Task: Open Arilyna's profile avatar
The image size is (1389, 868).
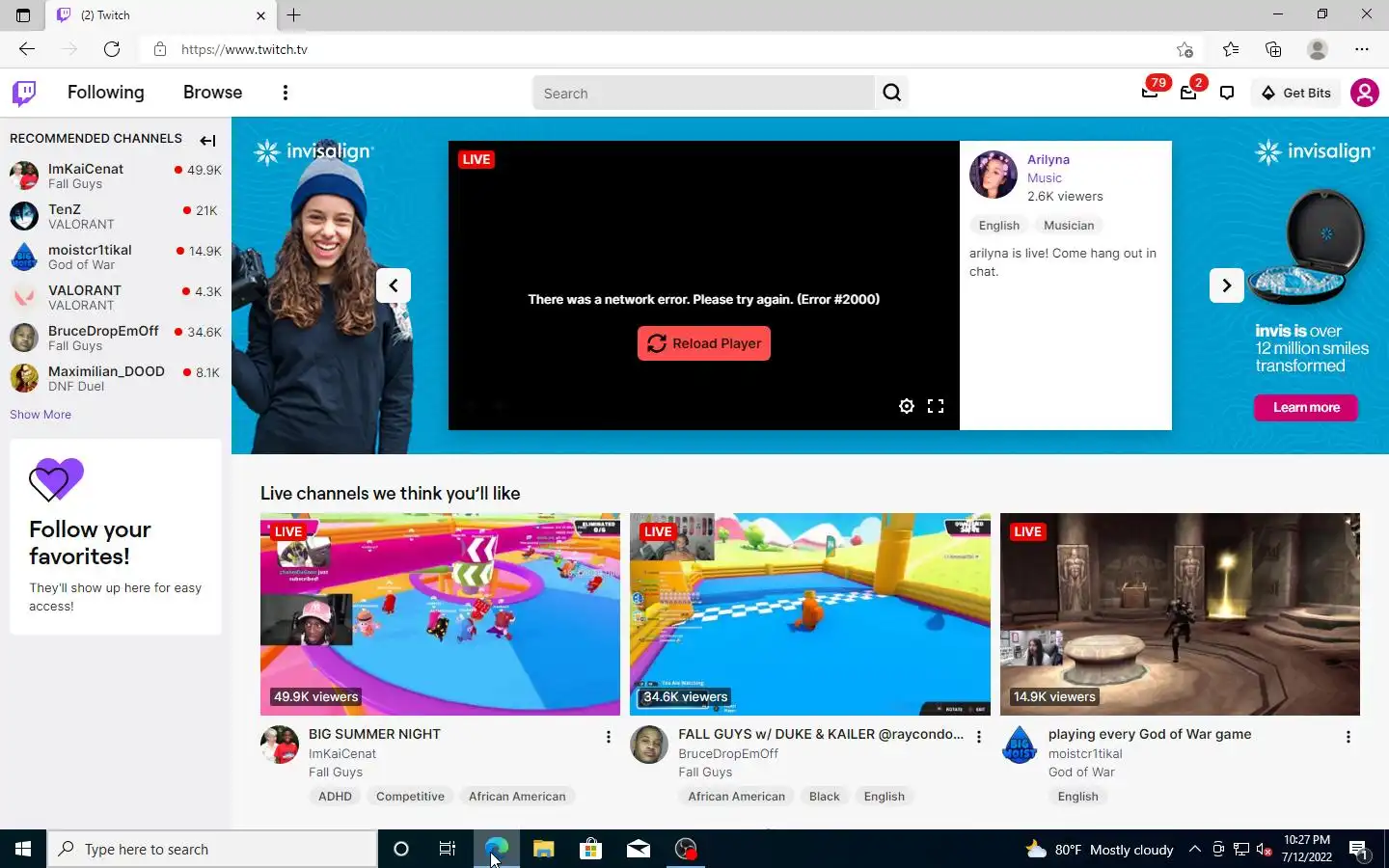Action: coord(994,175)
